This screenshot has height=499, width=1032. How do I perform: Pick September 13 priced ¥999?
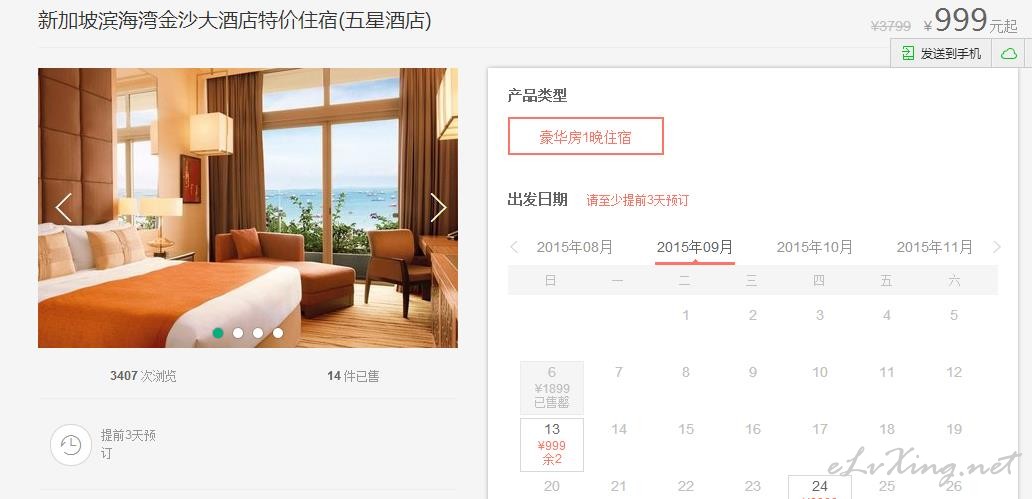coord(552,445)
